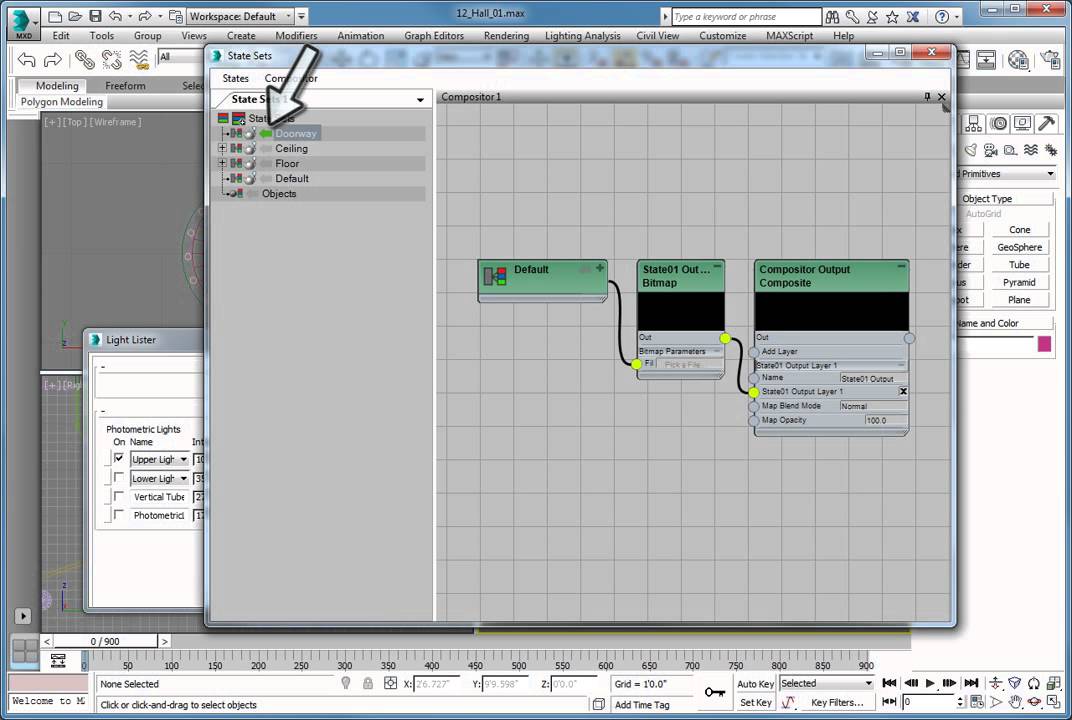Click the binoculars search icon
This screenshot has height=720, width=1072.
pyautogui.click(x=832, y=17)
